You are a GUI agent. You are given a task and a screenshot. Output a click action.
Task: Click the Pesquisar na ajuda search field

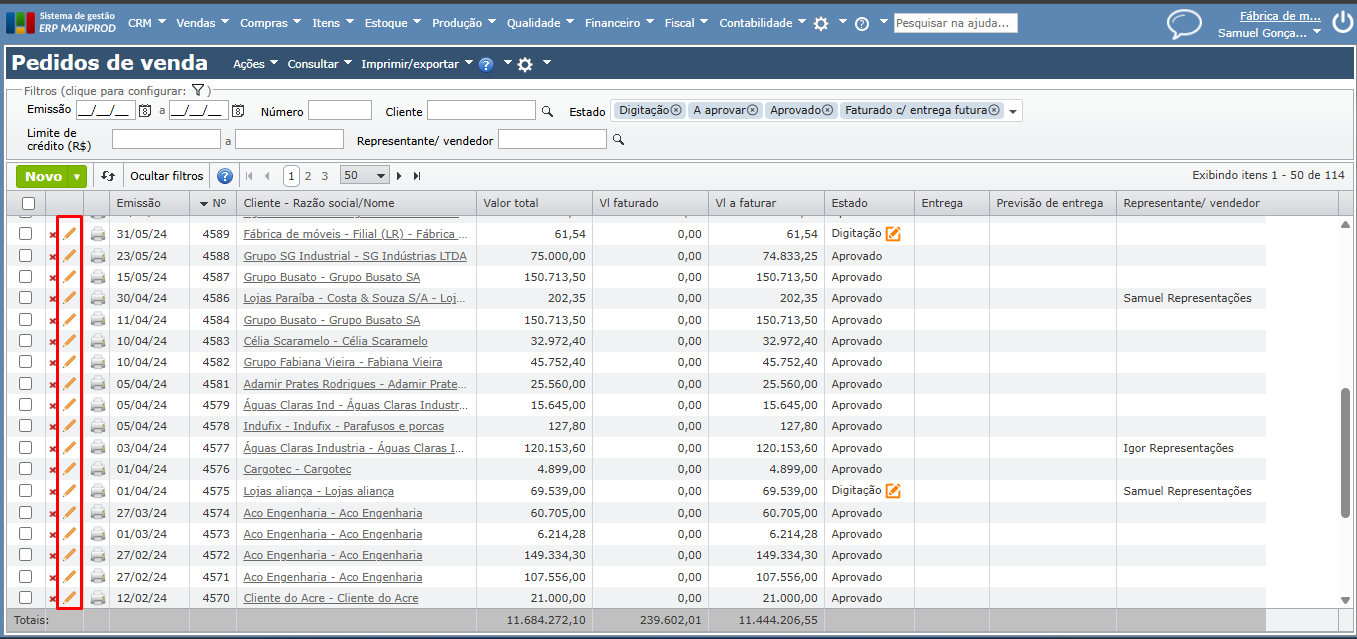pos(955,23)
